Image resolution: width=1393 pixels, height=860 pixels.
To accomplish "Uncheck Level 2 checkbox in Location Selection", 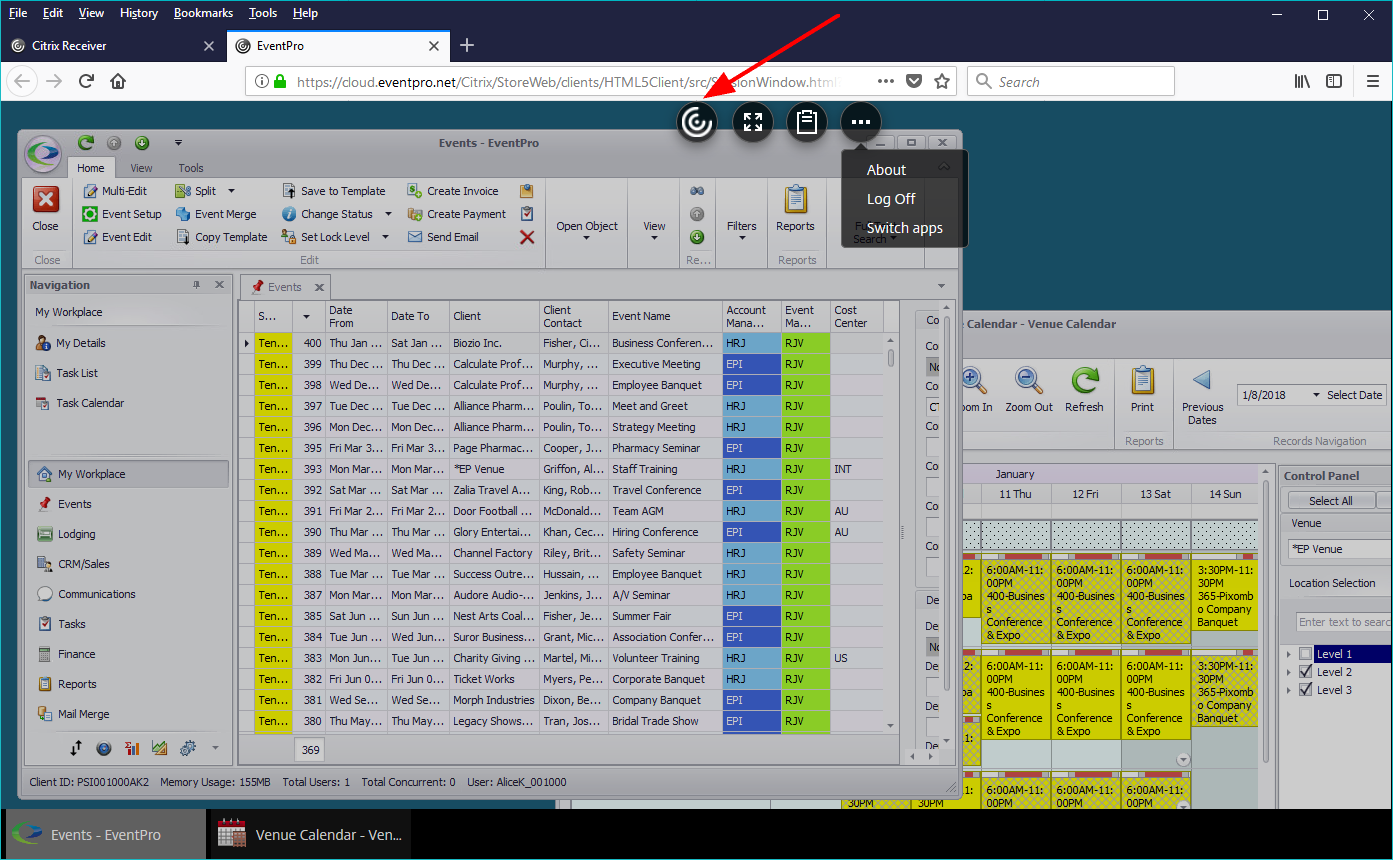I will click(1305, 672).
